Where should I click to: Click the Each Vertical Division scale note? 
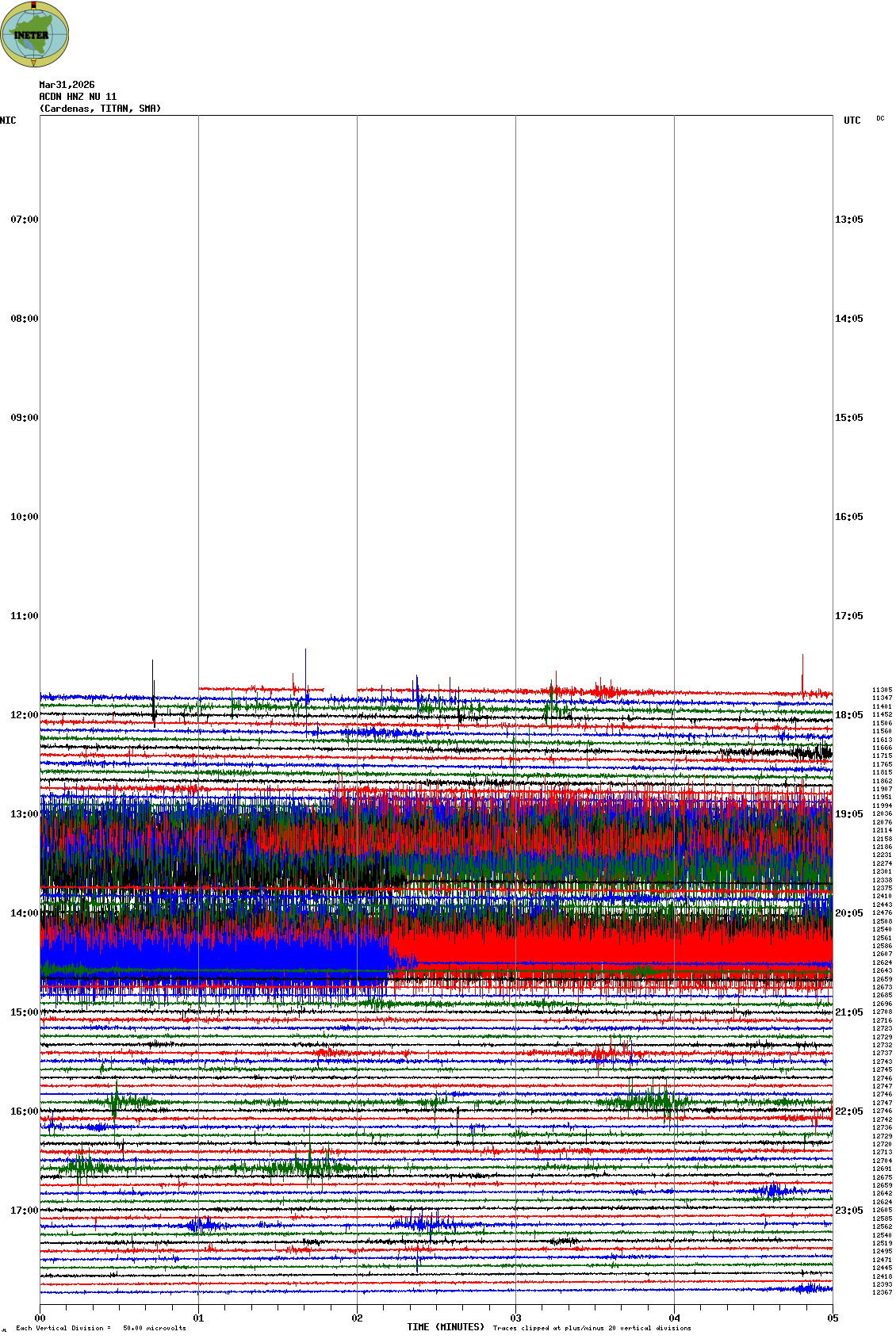pos(101,1328)
